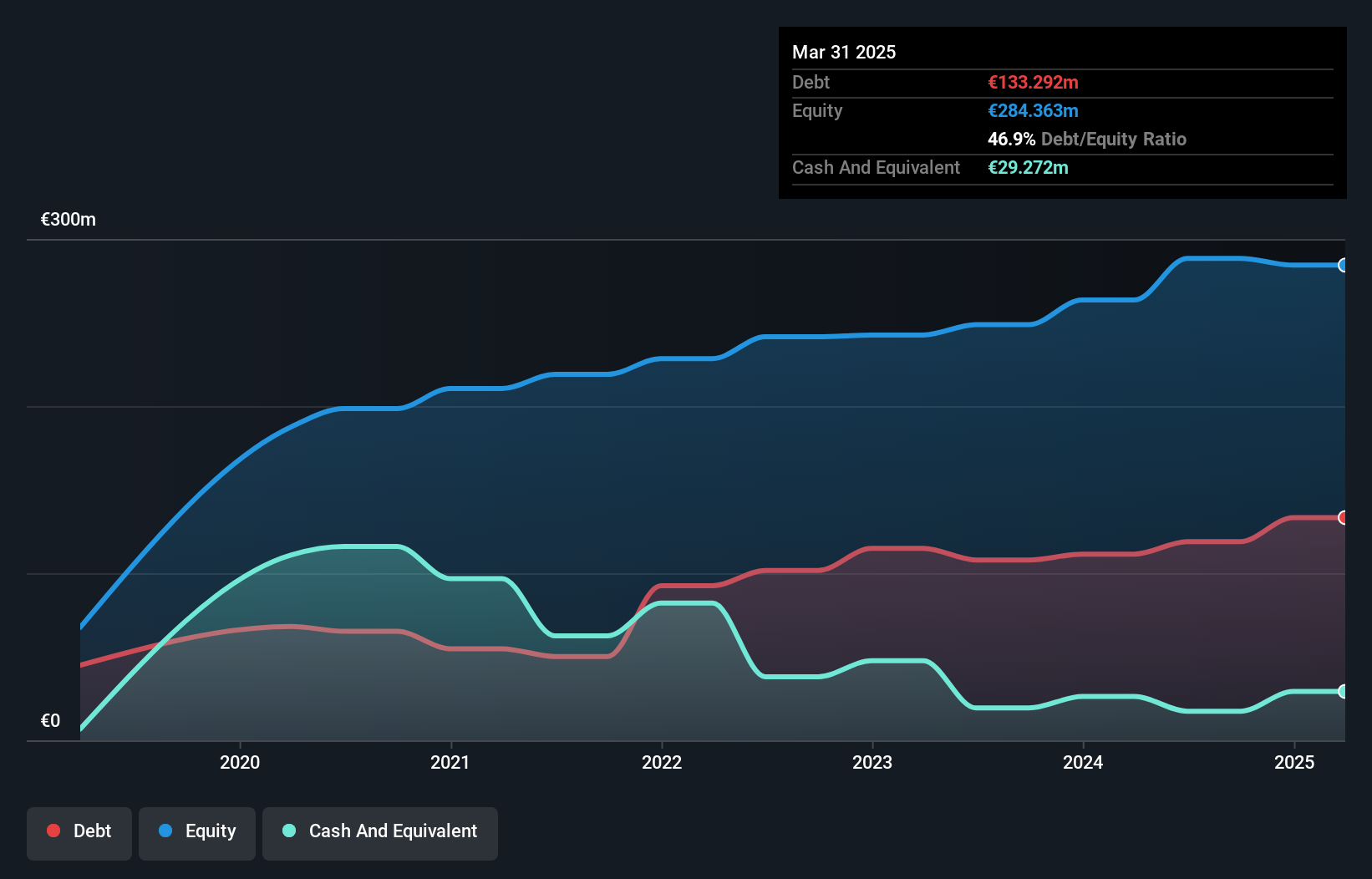1372x879 pixels.
Task: Expand the Mar 31 2025 tooltip header
Action: pyautogui.click(x=844, y=52)
